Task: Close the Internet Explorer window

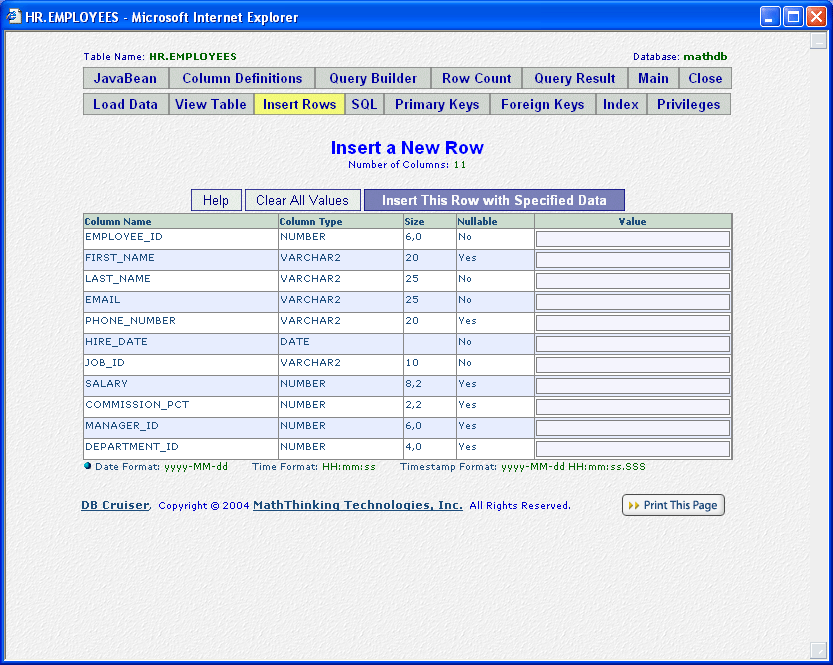Action: pos(816,17)
